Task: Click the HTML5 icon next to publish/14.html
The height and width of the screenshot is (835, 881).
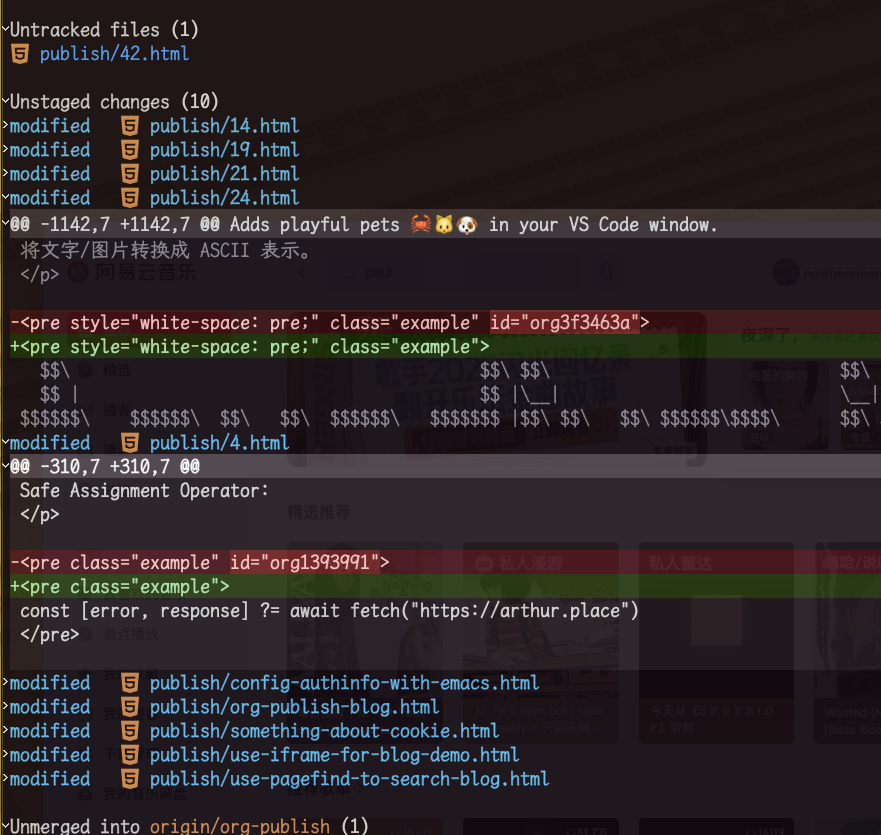Action: click(129, 126)
